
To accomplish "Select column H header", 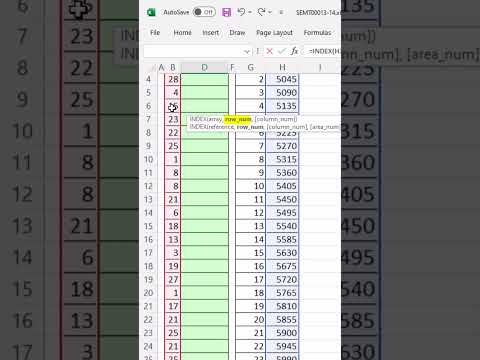I will tap(282, 68).
